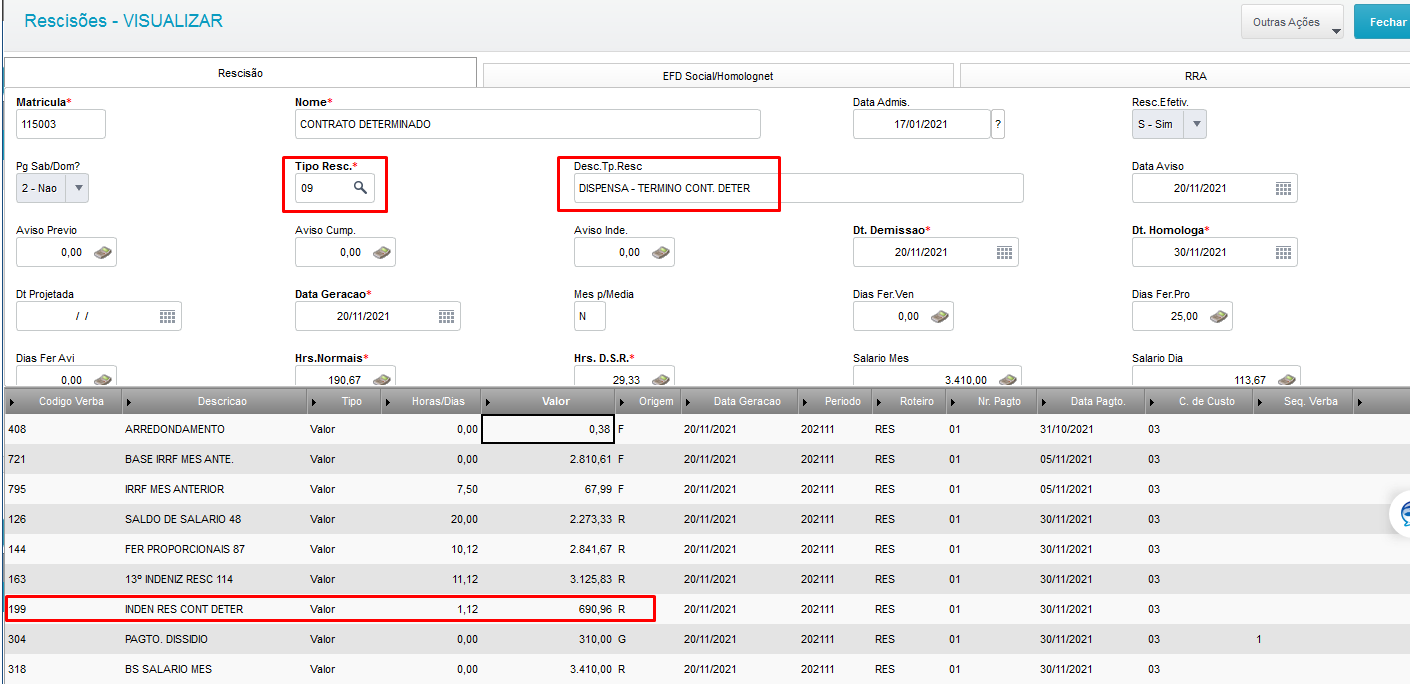
Task: Open the Pg Sab/Dom? 2 - Nao dropdown
Action: pyautogui.click(x=78, y=188)
